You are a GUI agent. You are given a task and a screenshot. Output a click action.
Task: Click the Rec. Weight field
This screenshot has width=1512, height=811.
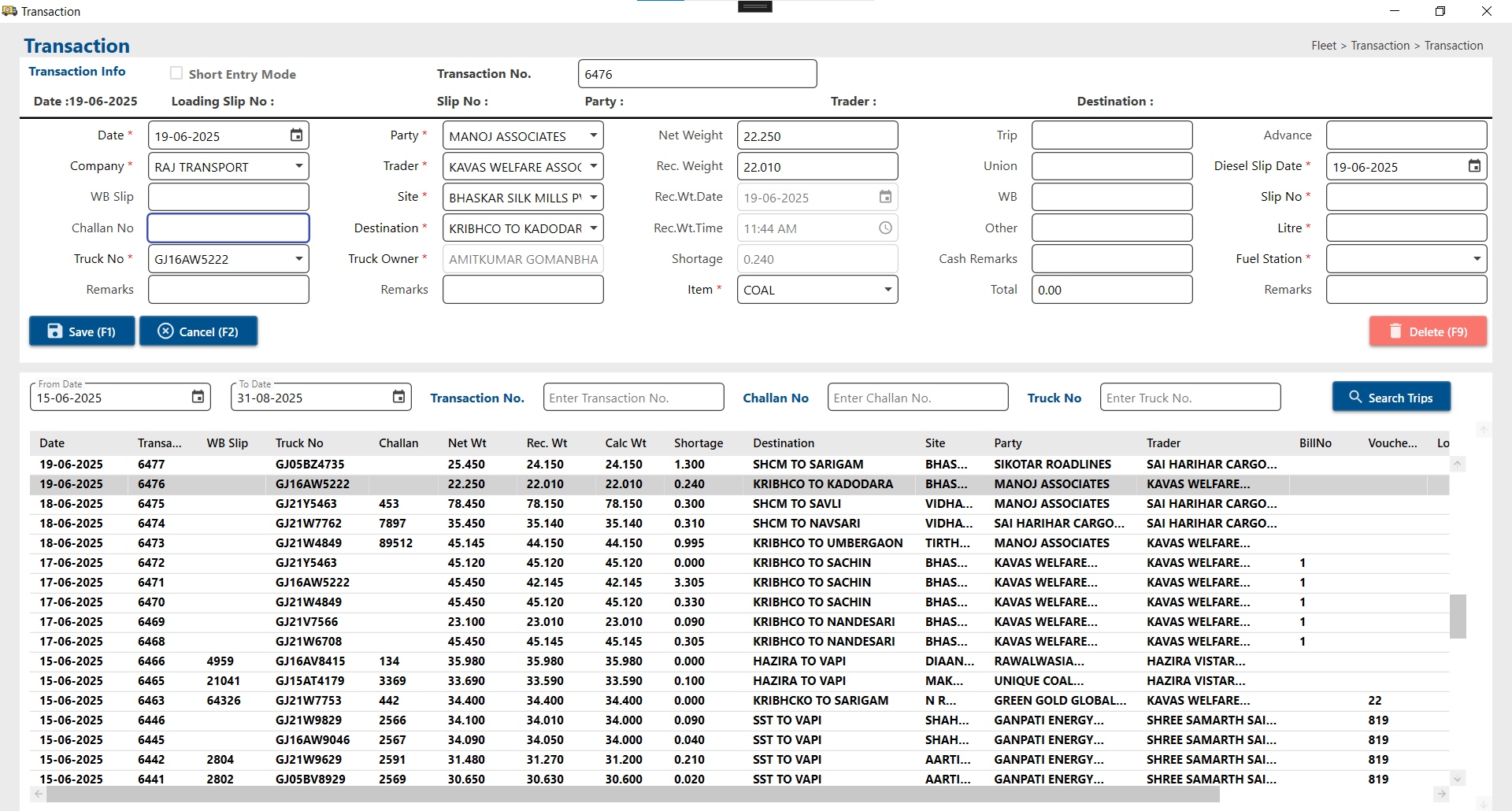pos(817,166)
